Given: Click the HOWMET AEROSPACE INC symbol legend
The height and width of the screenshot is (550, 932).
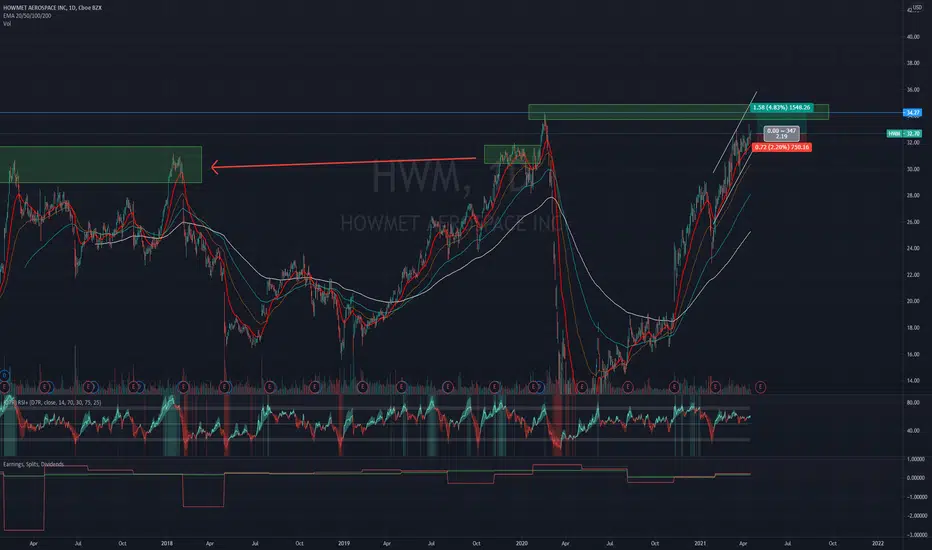Looking at the screenshot, I should tap(52, 8).
